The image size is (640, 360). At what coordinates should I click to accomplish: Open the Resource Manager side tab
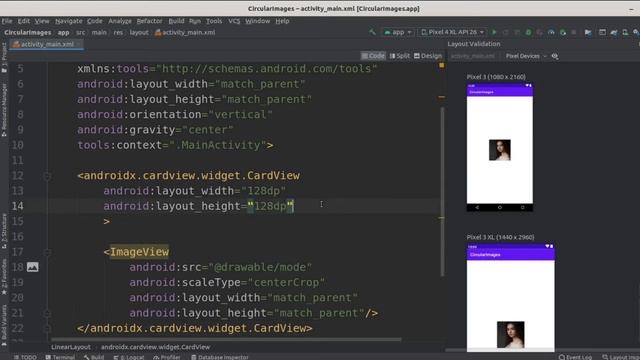click(x=4, y=110)
